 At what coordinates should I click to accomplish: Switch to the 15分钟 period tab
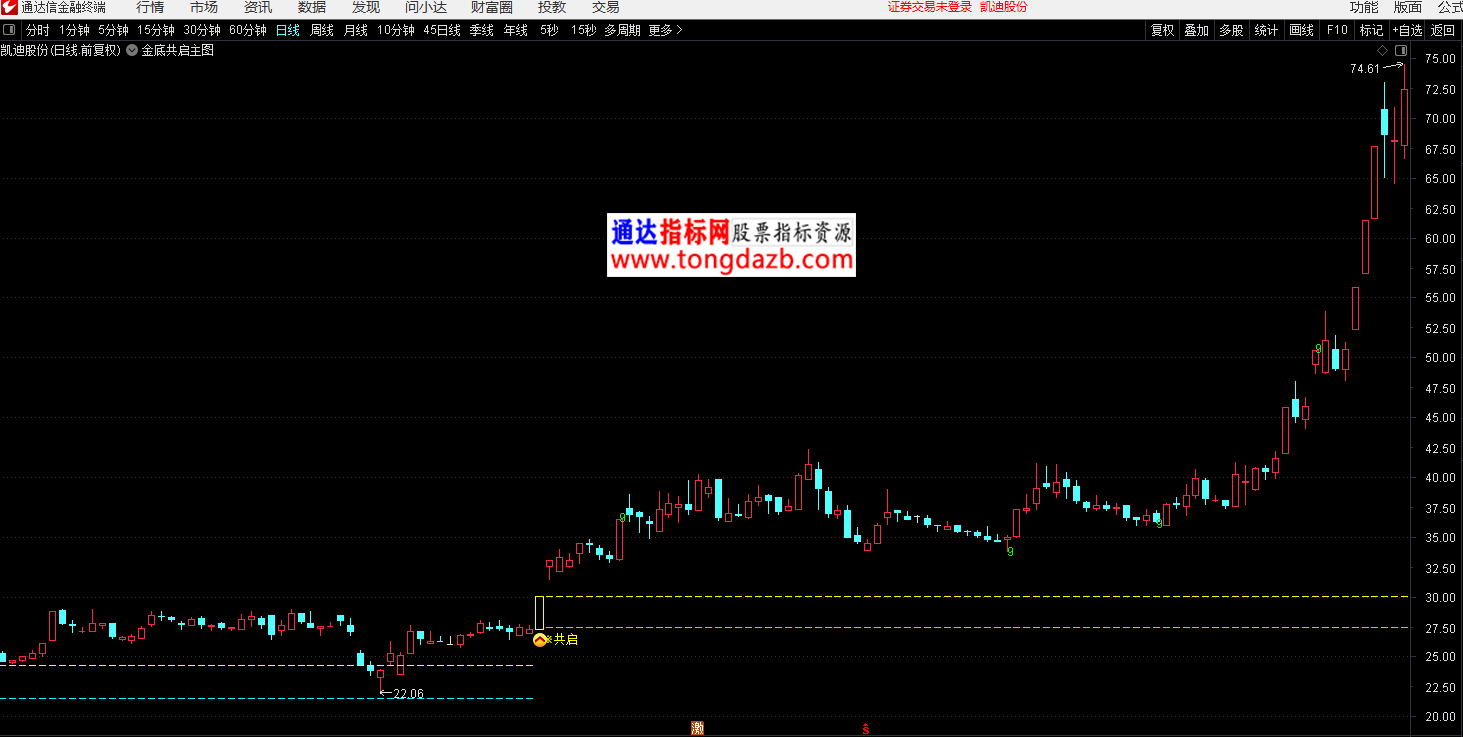pyautogui.click(x=156, y=30)
